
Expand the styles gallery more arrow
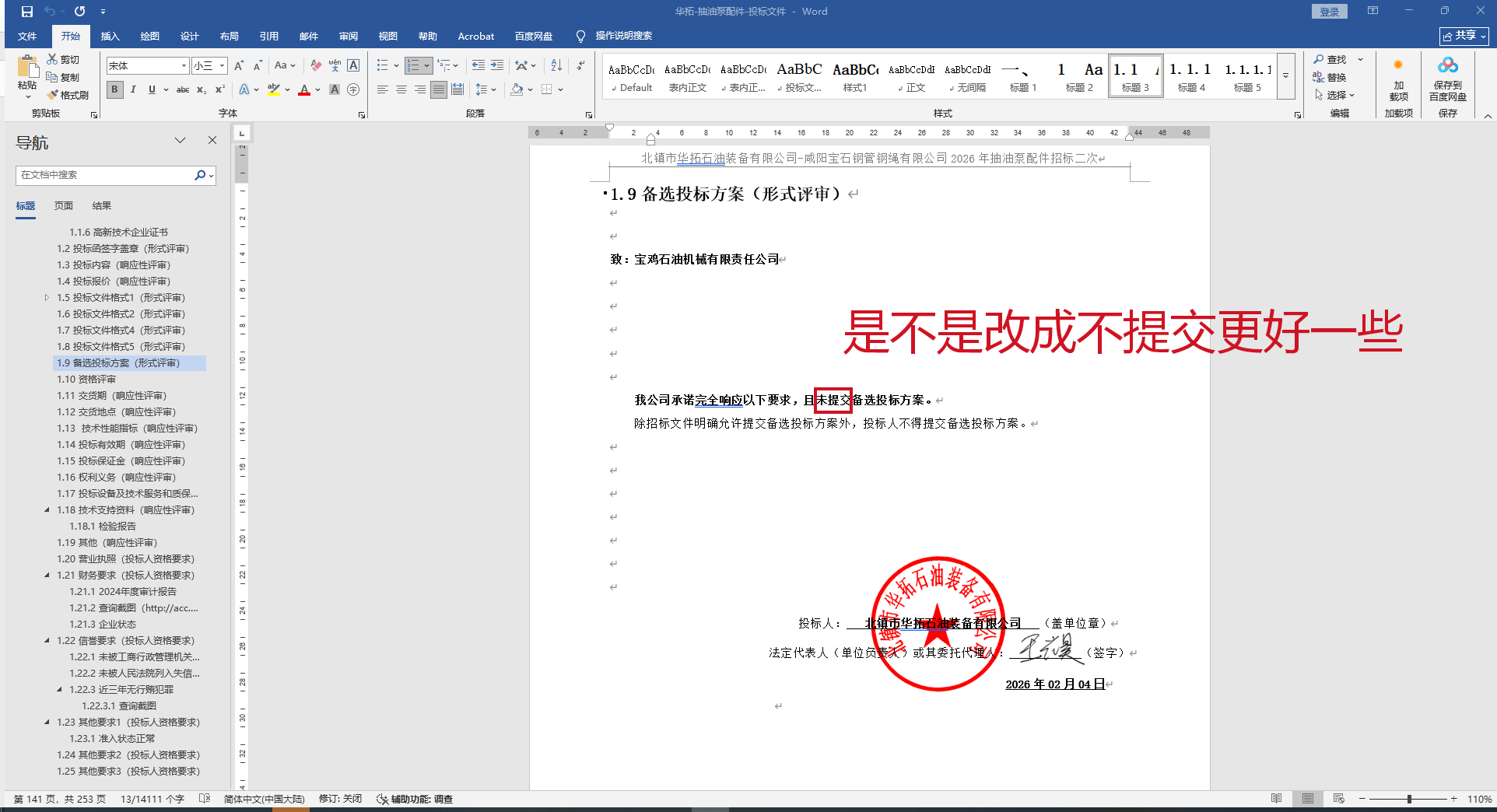pyautogui.click(x=1285, y=76)
